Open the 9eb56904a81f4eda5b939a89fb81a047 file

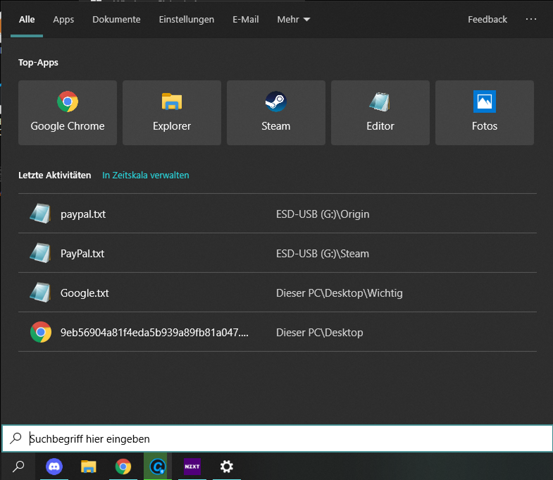[x=278, y=332]
